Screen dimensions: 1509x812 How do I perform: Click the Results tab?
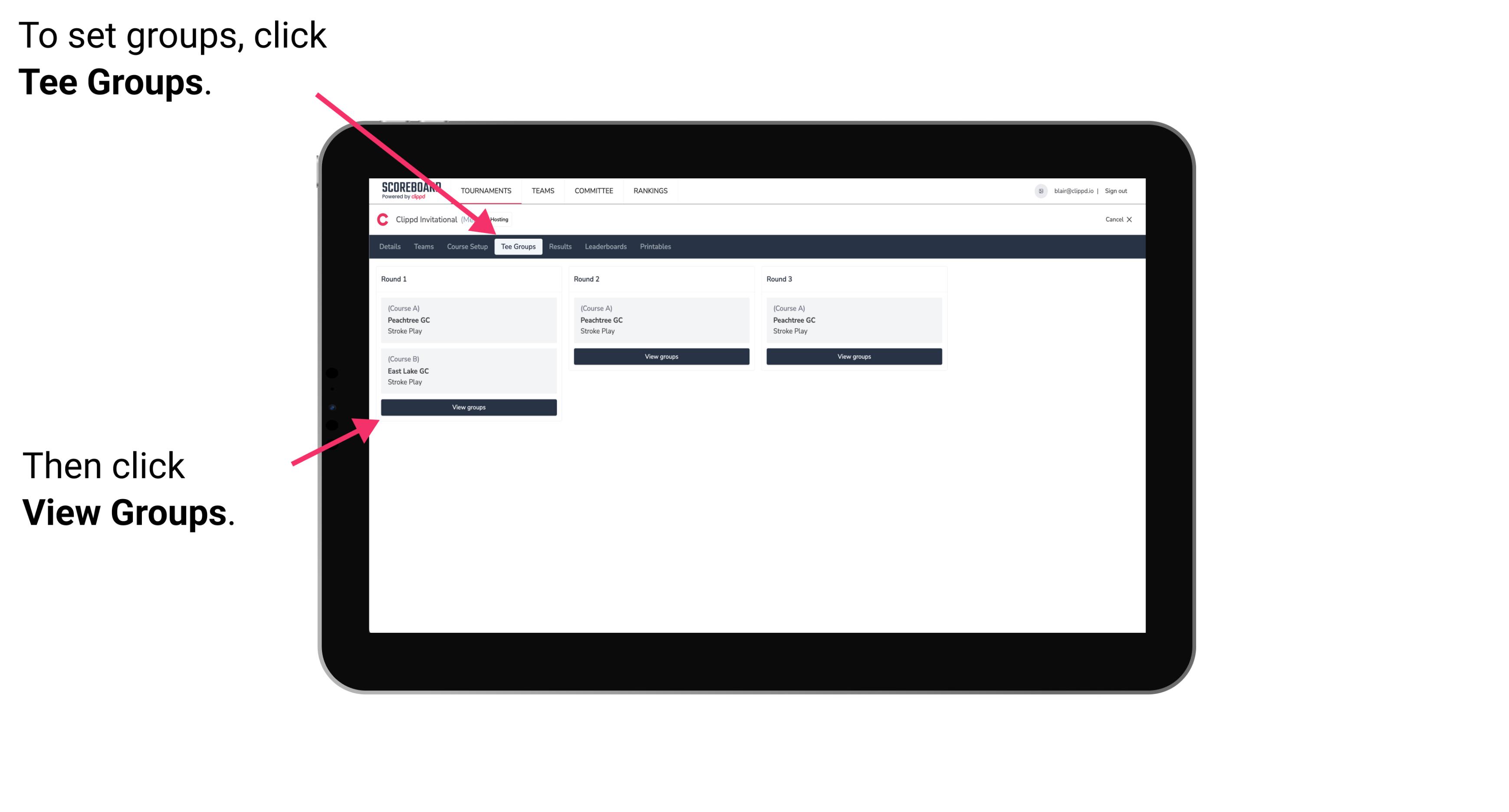[558, 247]
